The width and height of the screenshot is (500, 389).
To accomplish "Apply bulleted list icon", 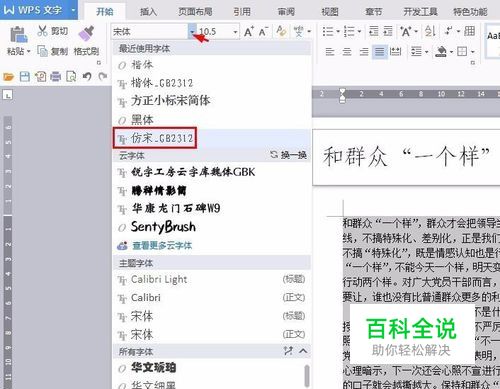I will pos(328,32).
